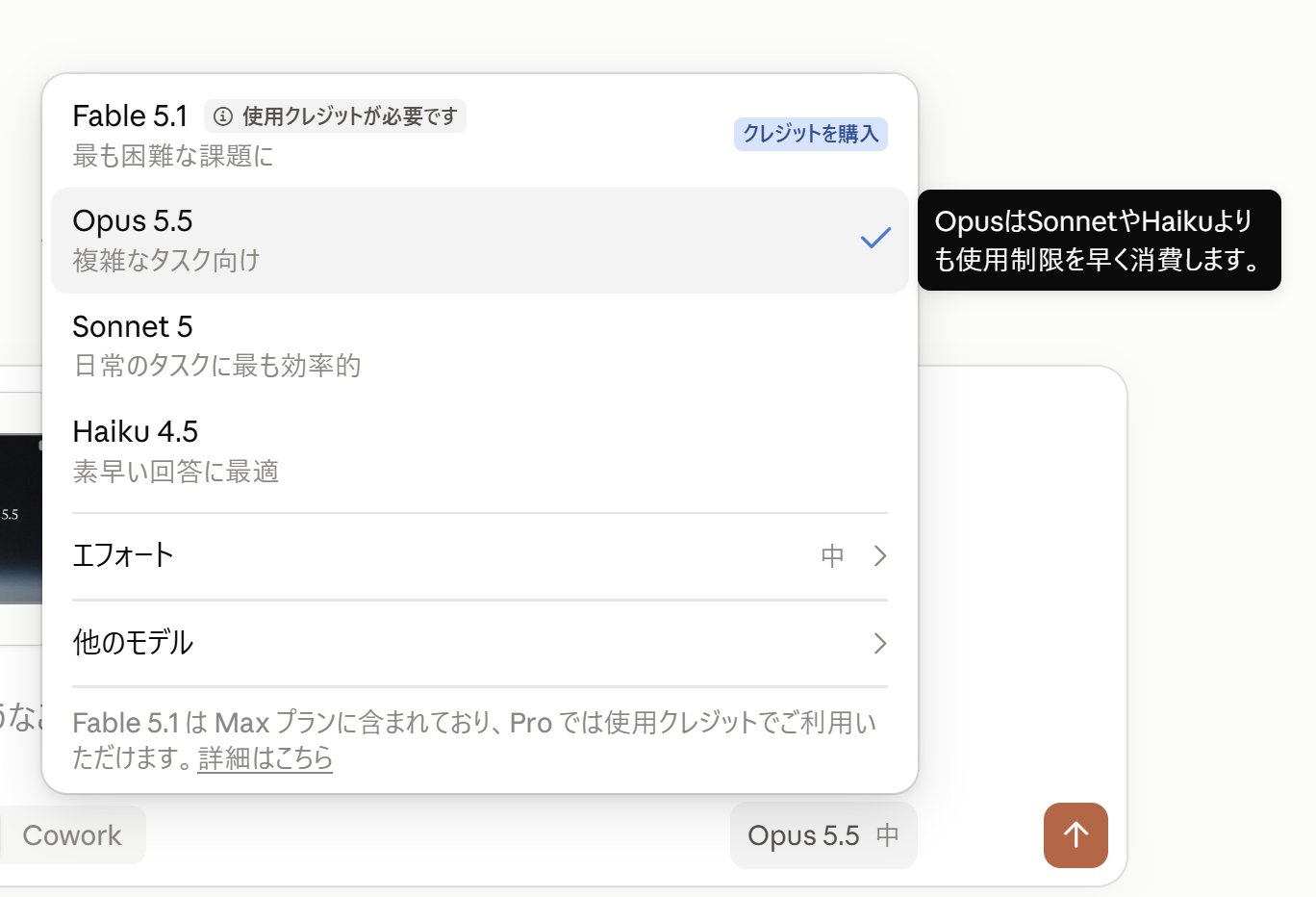
Task: Click the chevron arrow on 他のモデル row
Action: 879,643
